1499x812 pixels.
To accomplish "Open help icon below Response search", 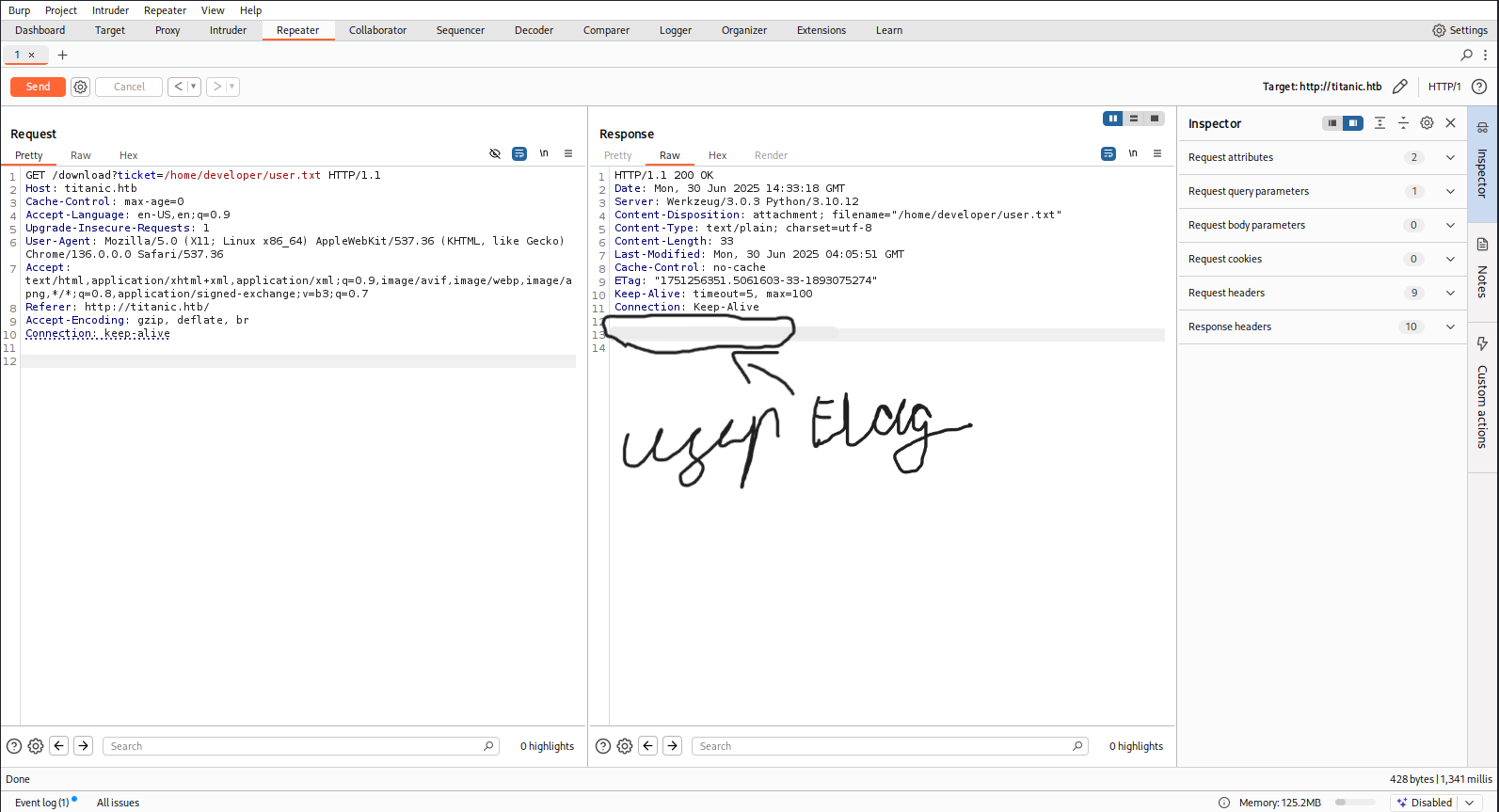I will [603, 746].
